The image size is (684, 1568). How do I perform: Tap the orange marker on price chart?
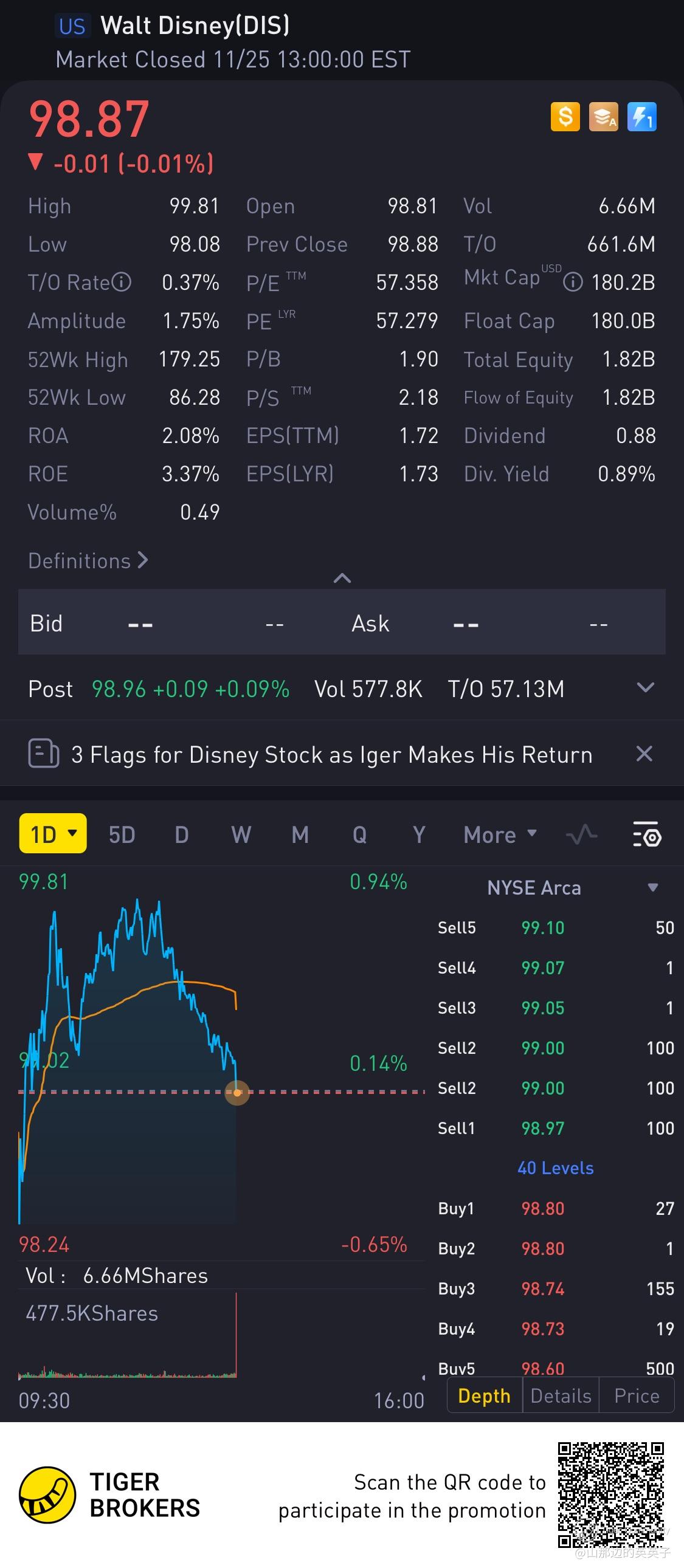237,1093
